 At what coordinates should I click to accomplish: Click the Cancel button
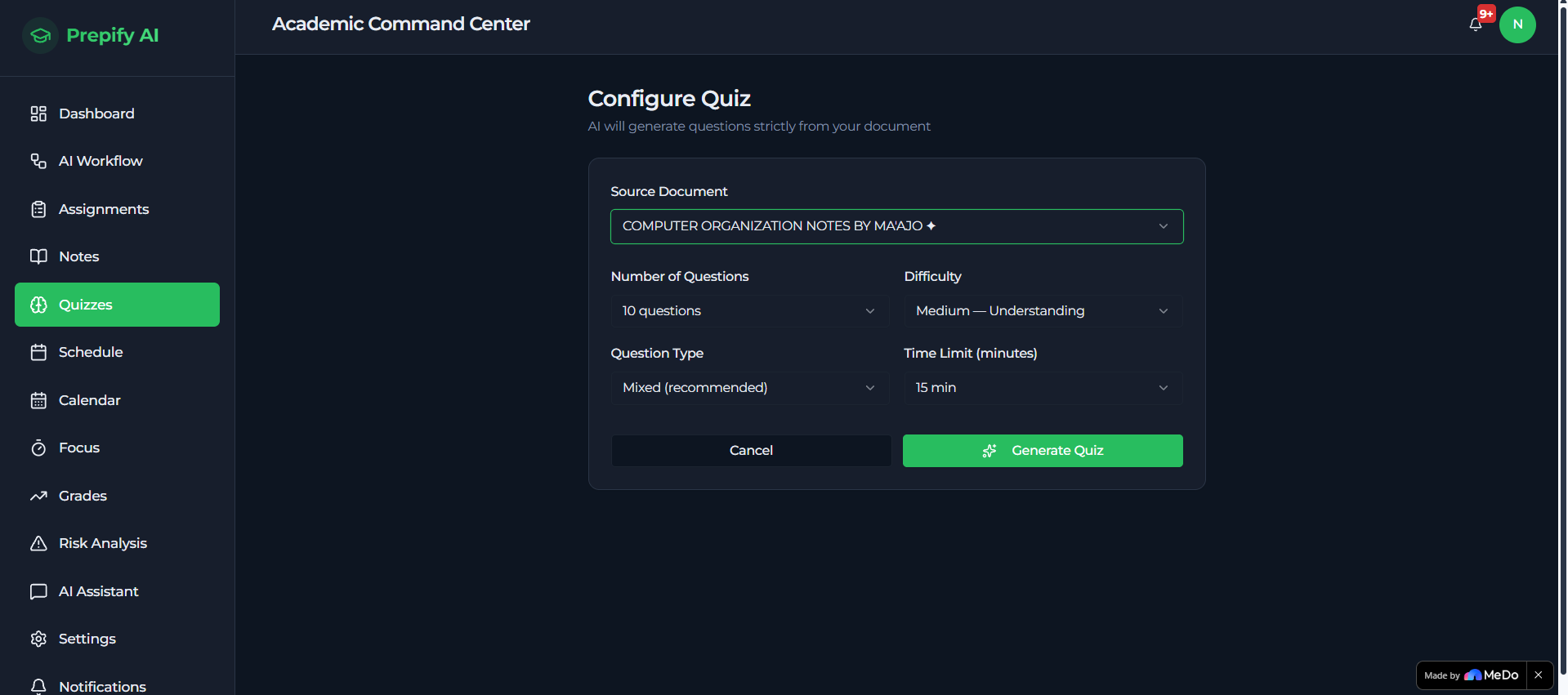[x=751, y=451]
